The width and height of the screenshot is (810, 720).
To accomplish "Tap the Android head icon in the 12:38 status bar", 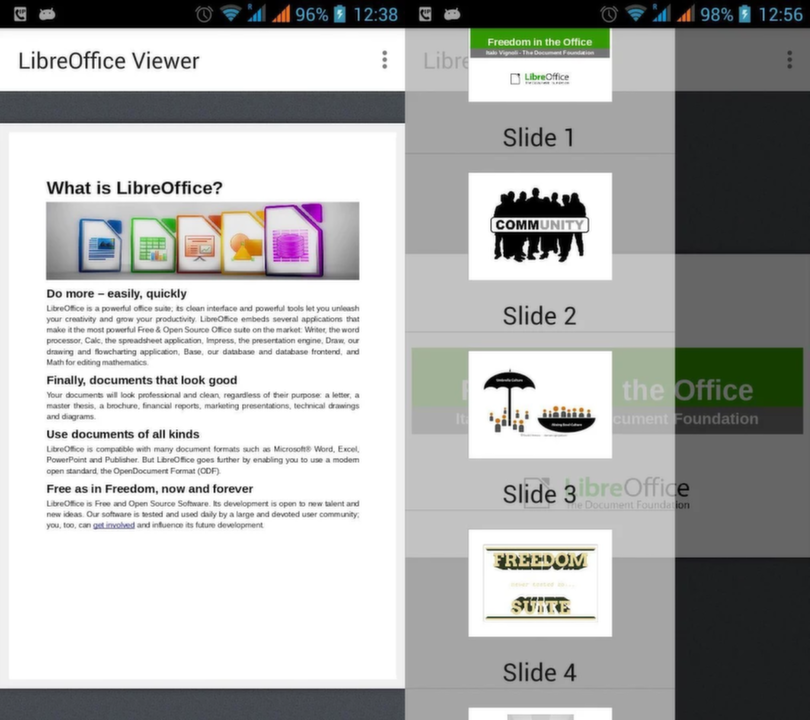I will tap(47, 14).
